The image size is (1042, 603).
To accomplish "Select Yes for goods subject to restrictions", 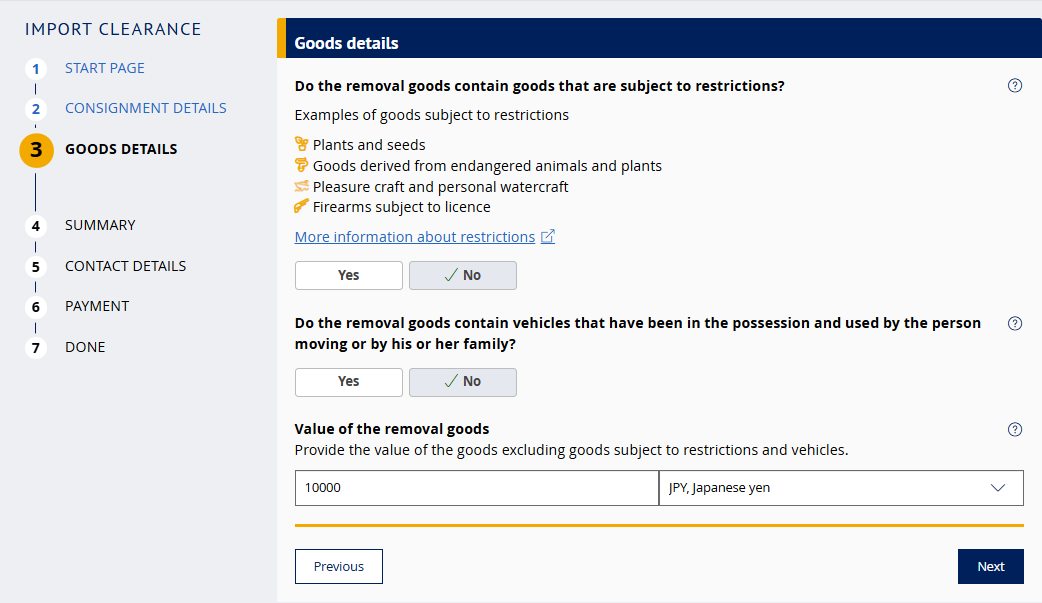I will tap(348, 275).
